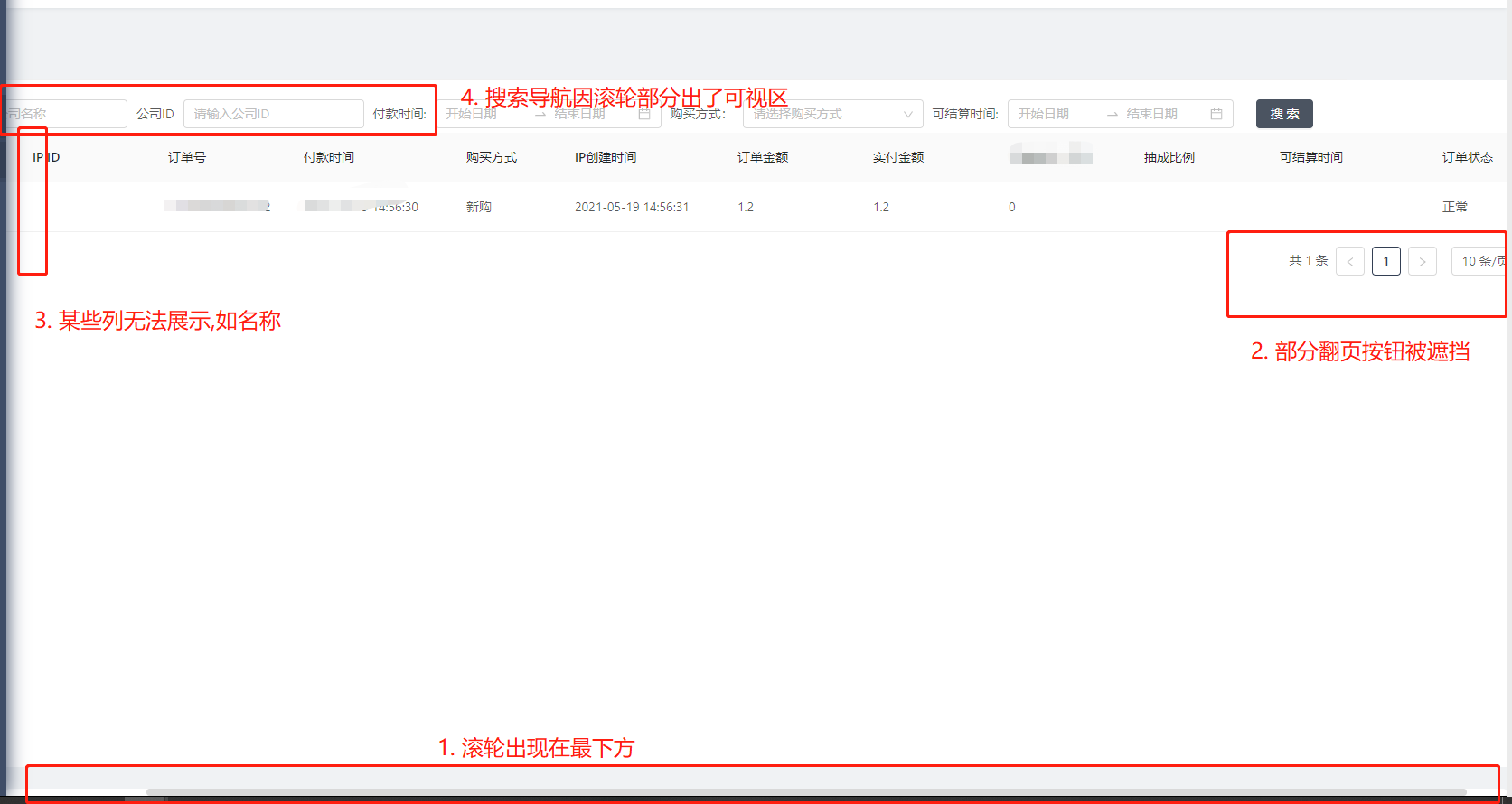Click the 付款时间 column header

(329, 157)
